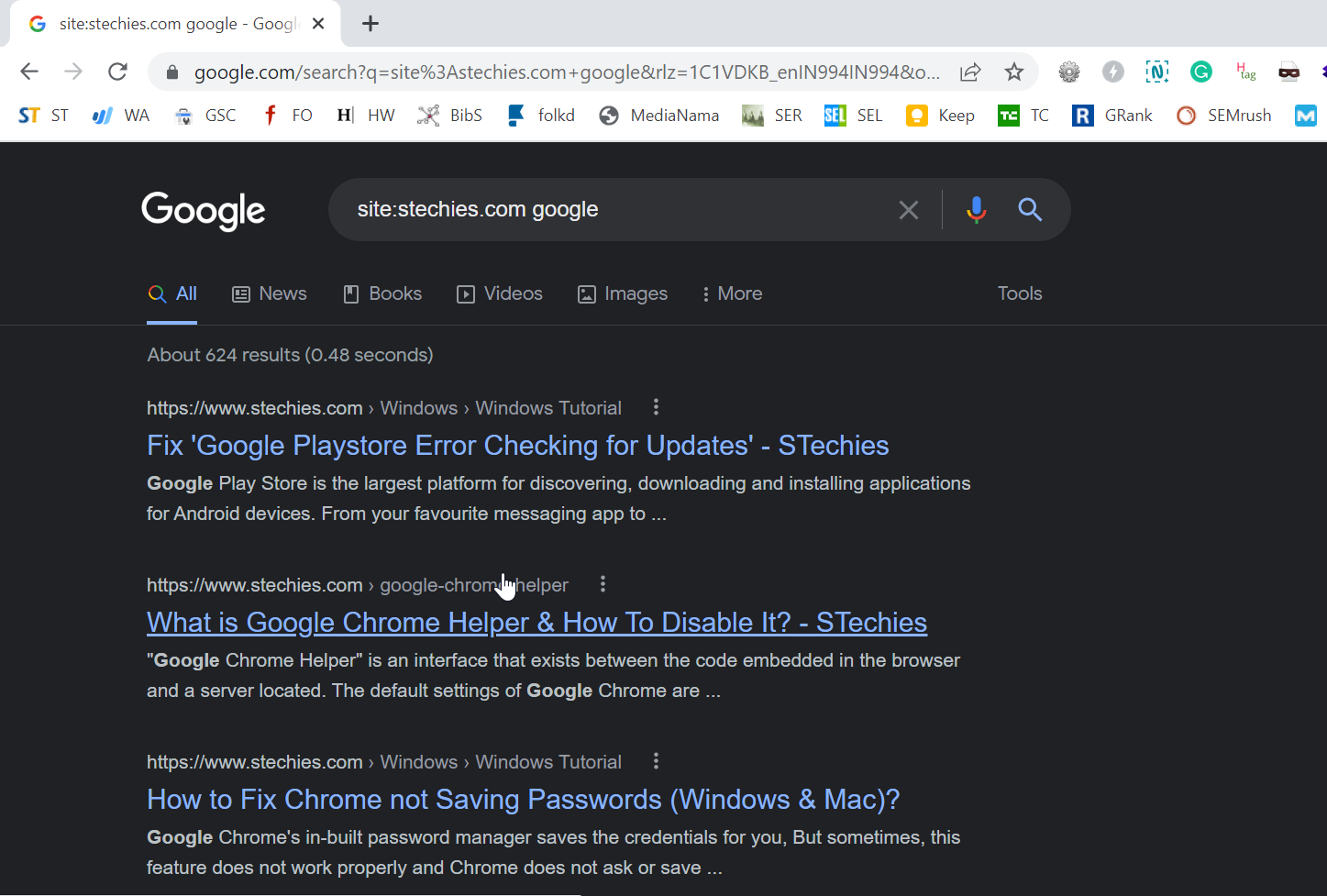Click the stechies.com google-chrome-helper URL text
The height and width of the screenshot is (896, 1327).
pyautogui.click(x=358, y=585)
